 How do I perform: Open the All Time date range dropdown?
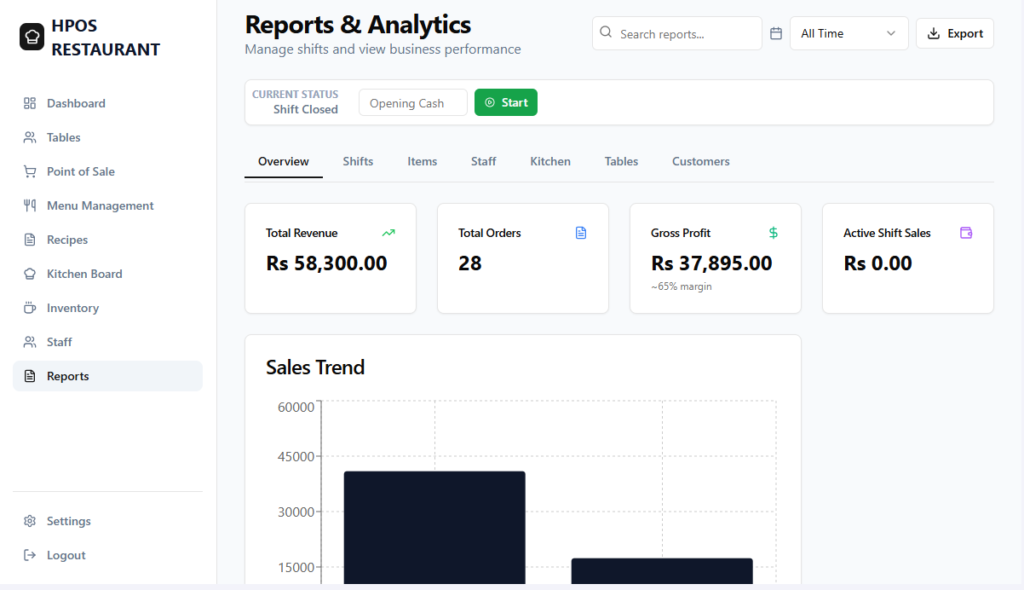(848, 33)
